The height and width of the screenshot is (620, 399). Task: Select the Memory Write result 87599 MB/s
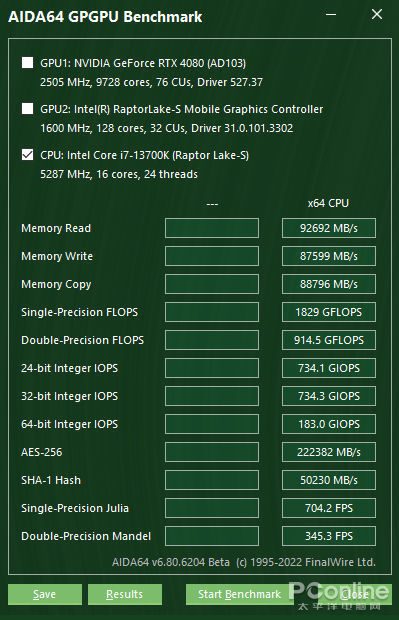[x=329, y=256]
